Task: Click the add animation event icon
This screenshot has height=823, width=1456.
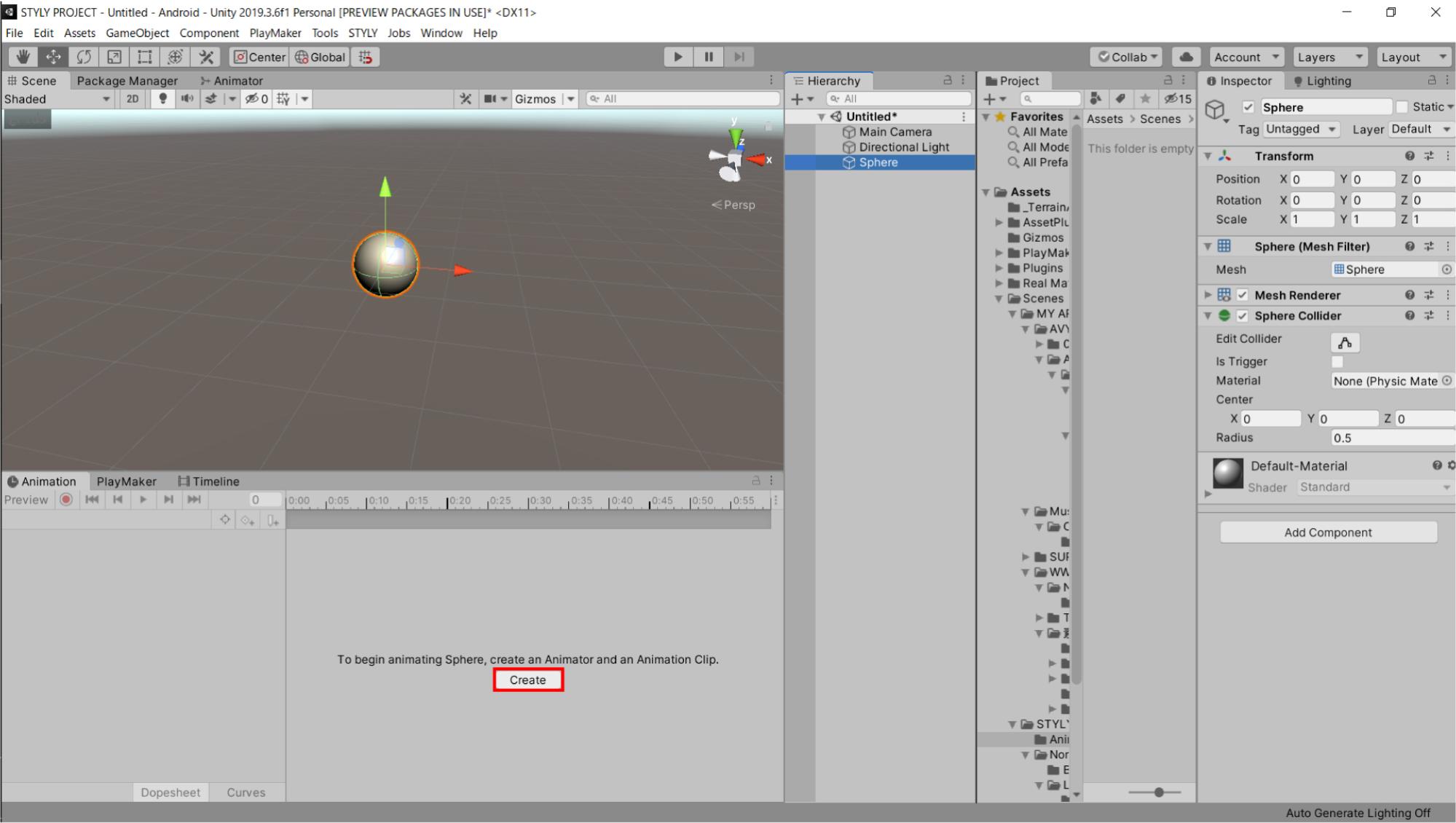Action: [x=272, y=520]
